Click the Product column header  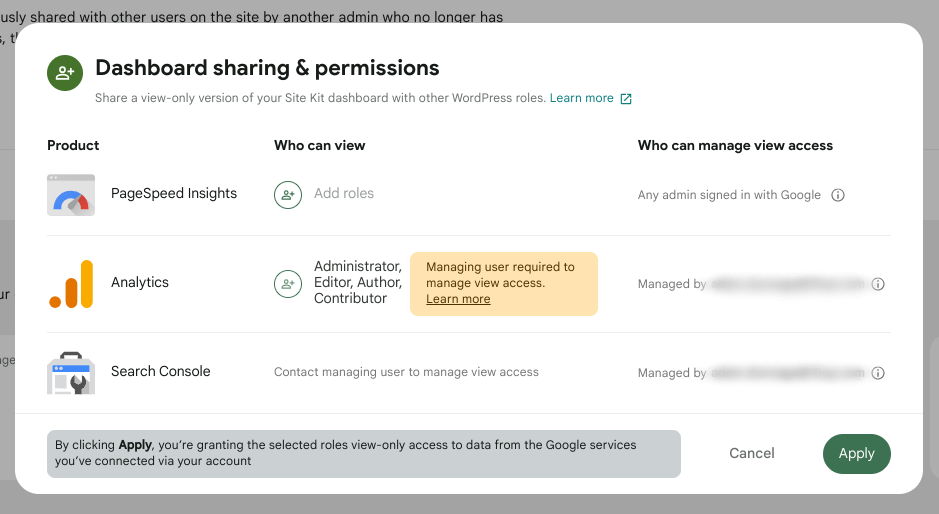(73, 146)
